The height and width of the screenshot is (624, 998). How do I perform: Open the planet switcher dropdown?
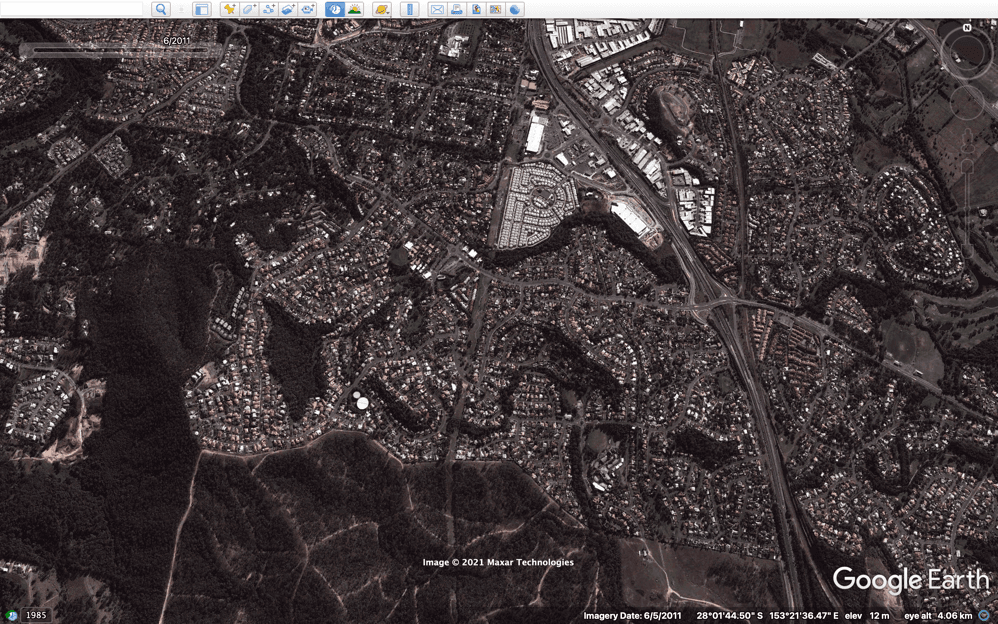click(382, 9)
